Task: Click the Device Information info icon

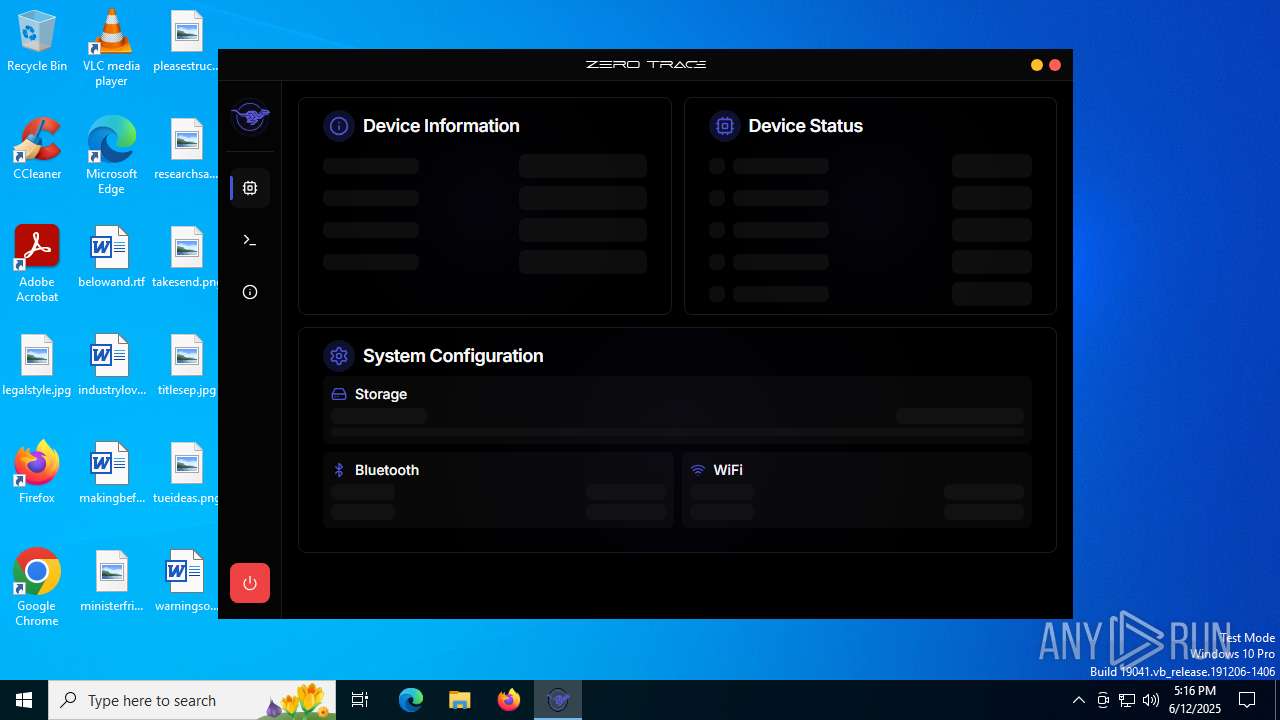Action: [339, 126]
